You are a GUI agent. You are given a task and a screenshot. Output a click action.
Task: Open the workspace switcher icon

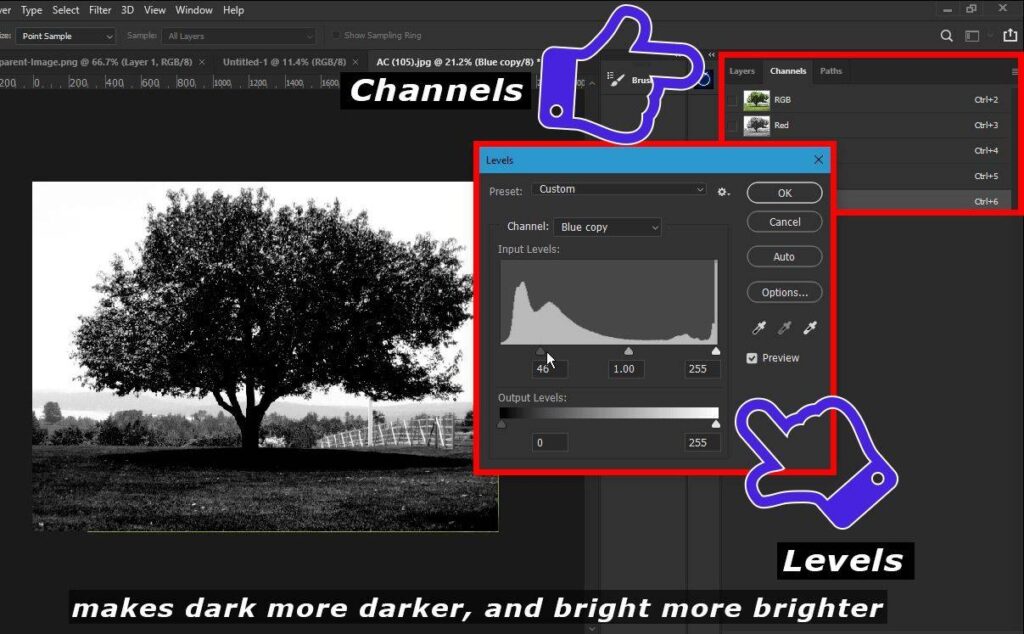[x=972, y=36]
